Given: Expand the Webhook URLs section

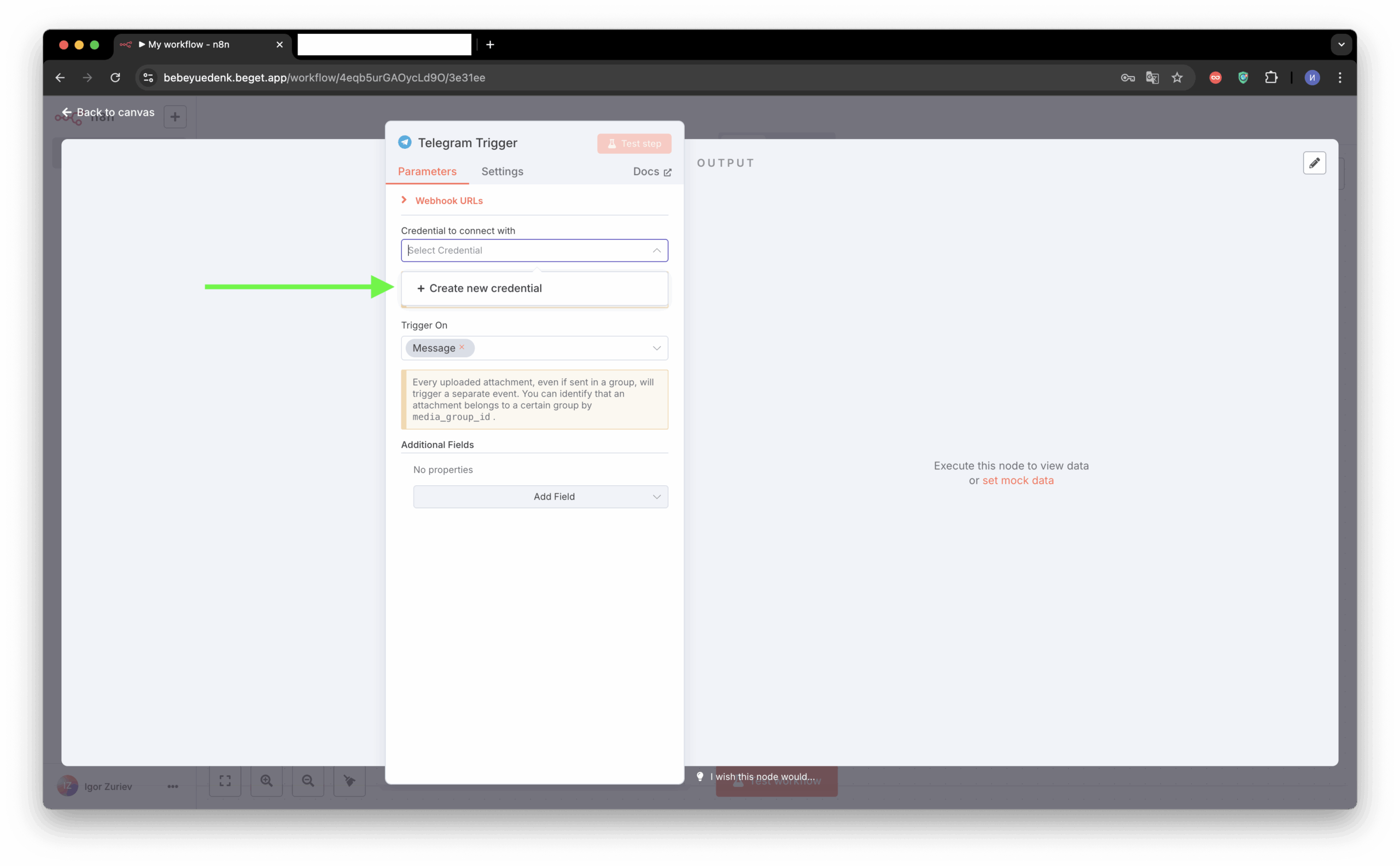Looking at the screenshot, I should coord(448,200).
